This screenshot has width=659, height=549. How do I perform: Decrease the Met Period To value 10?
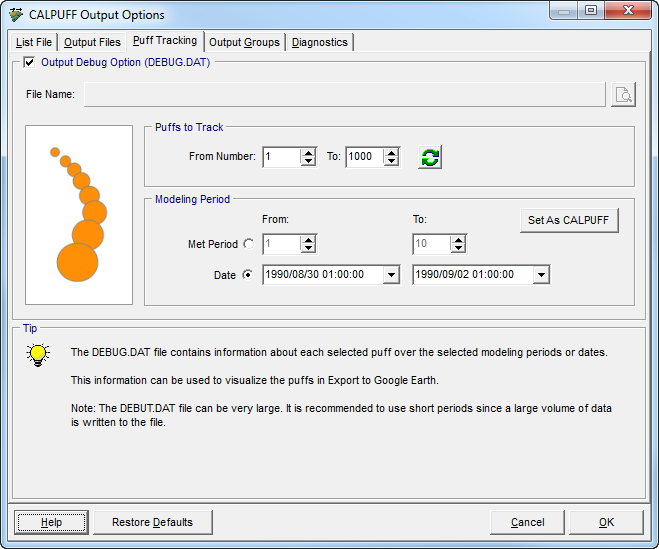(x=459, y=248)
